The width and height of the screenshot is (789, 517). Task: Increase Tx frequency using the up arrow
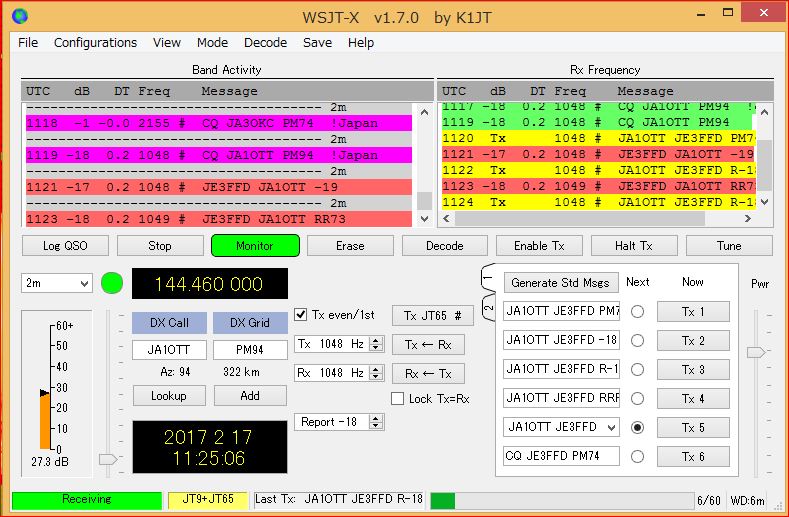[376, 340]
